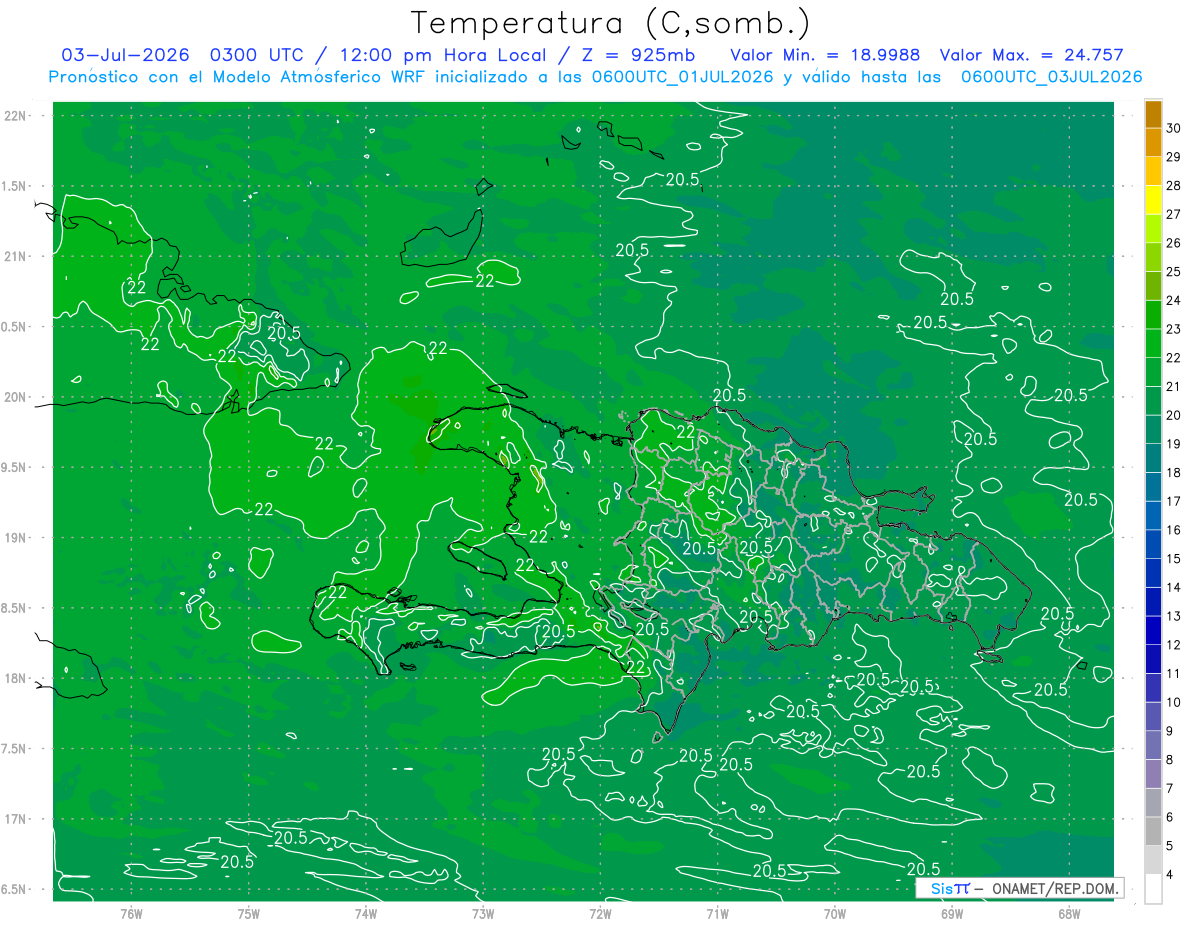
Task: Click the "70W" longitude axis label
Action: (835, 914)
